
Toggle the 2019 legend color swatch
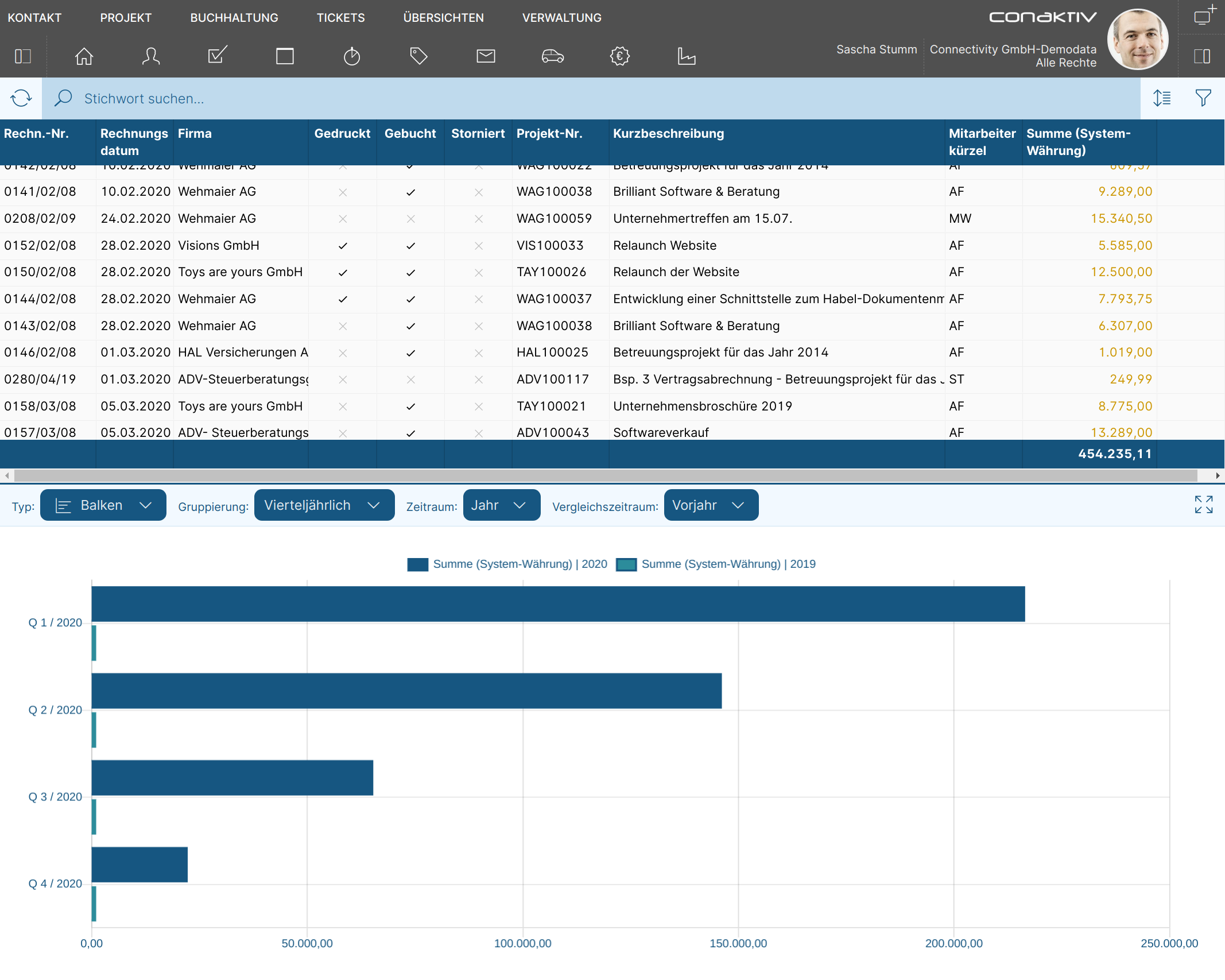click(626, 564)
